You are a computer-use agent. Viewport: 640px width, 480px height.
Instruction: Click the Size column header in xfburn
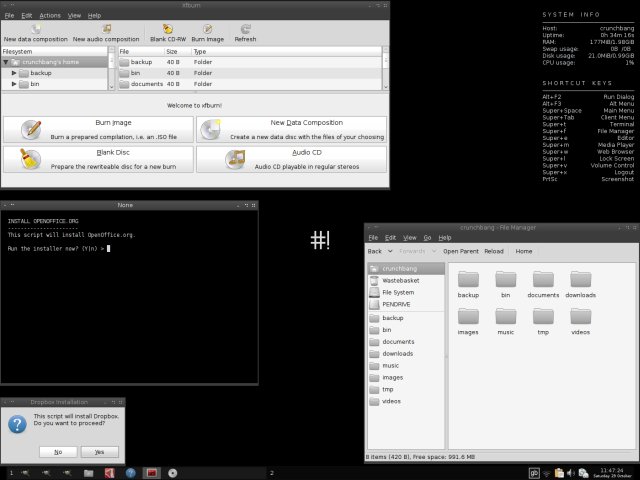[x=172, y=50]
